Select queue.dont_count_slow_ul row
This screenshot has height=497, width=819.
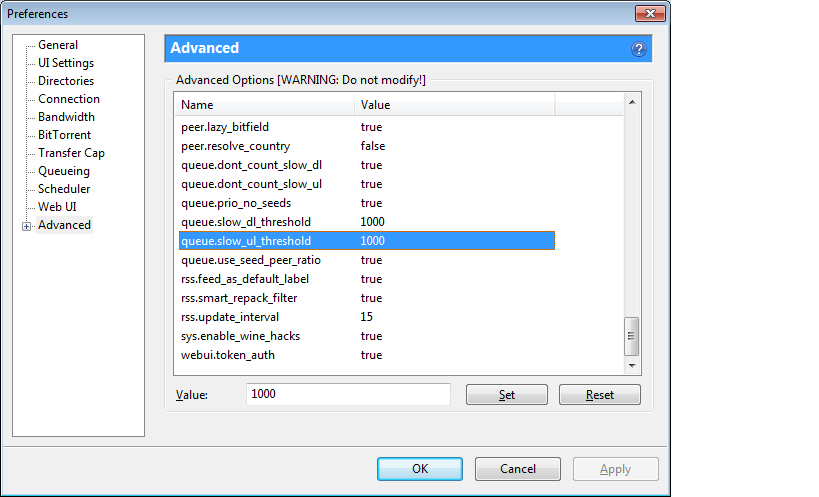(x=367, y=184)
